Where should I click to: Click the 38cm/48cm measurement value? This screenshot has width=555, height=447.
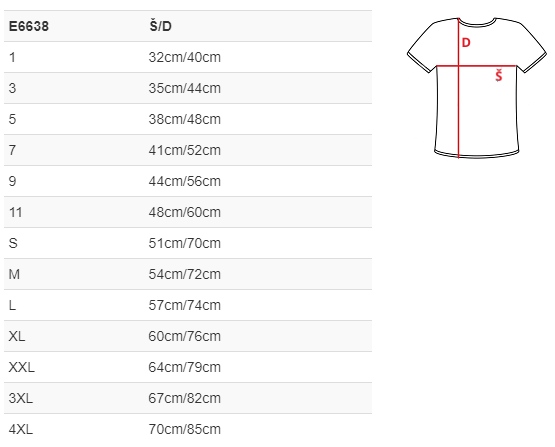point(184,119)
